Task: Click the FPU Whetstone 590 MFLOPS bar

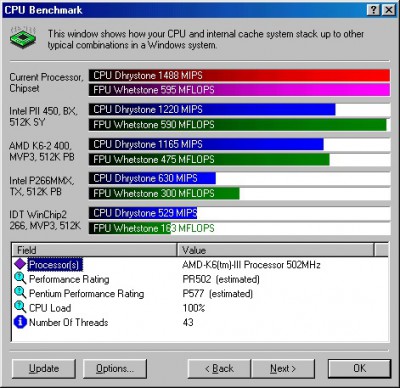Action: (238, 125)
